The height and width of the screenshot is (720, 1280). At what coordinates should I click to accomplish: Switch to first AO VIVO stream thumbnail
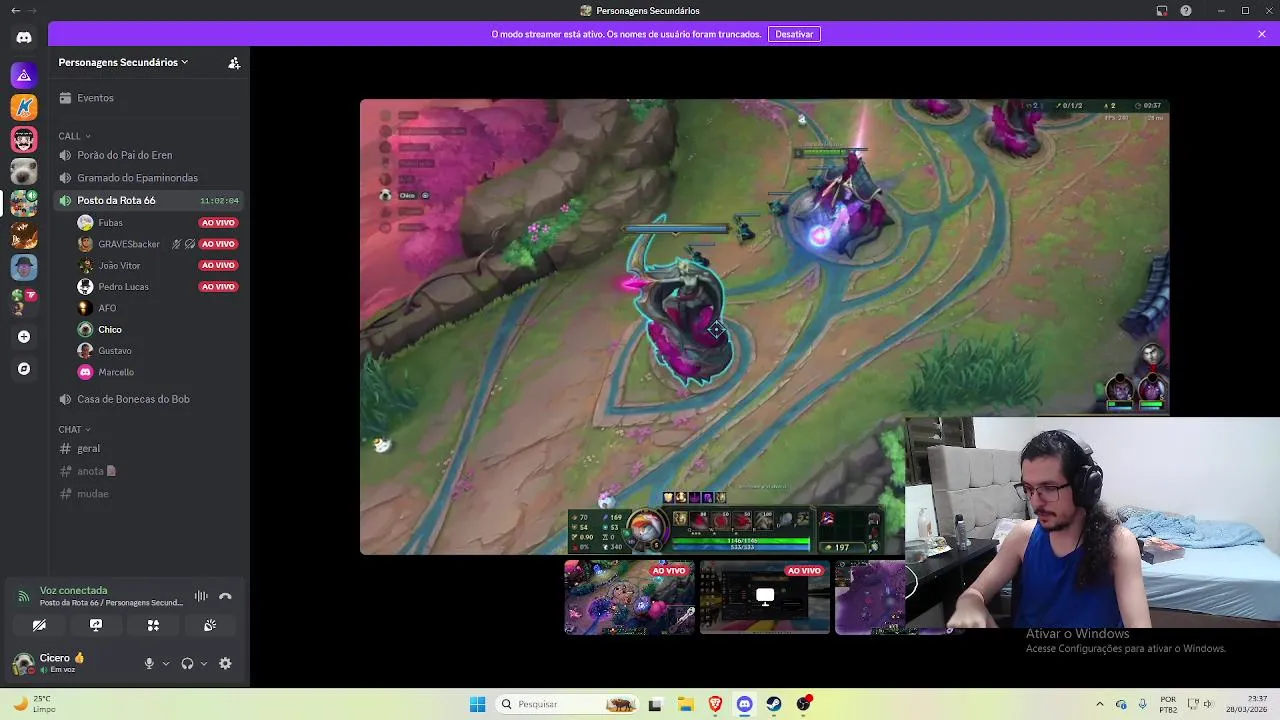coord(629,597)
